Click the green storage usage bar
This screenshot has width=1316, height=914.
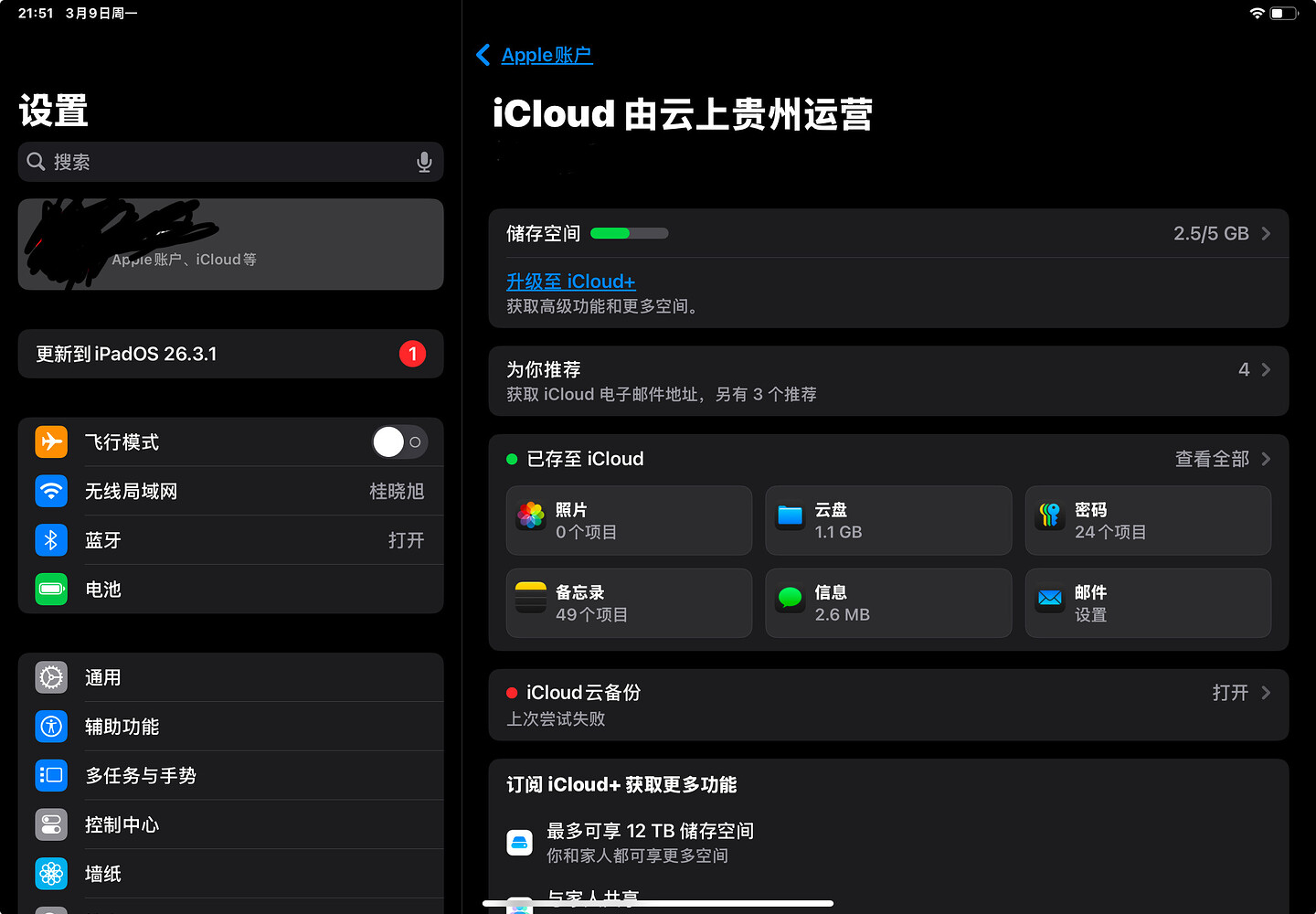click(629, 233)
